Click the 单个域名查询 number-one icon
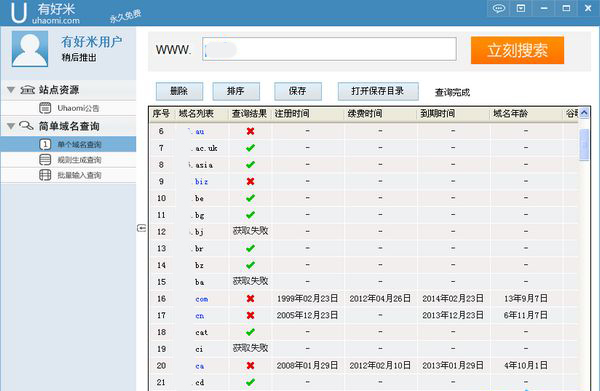Screen dimensions: 600x391 pyautogui.click(x=45, y=144)
